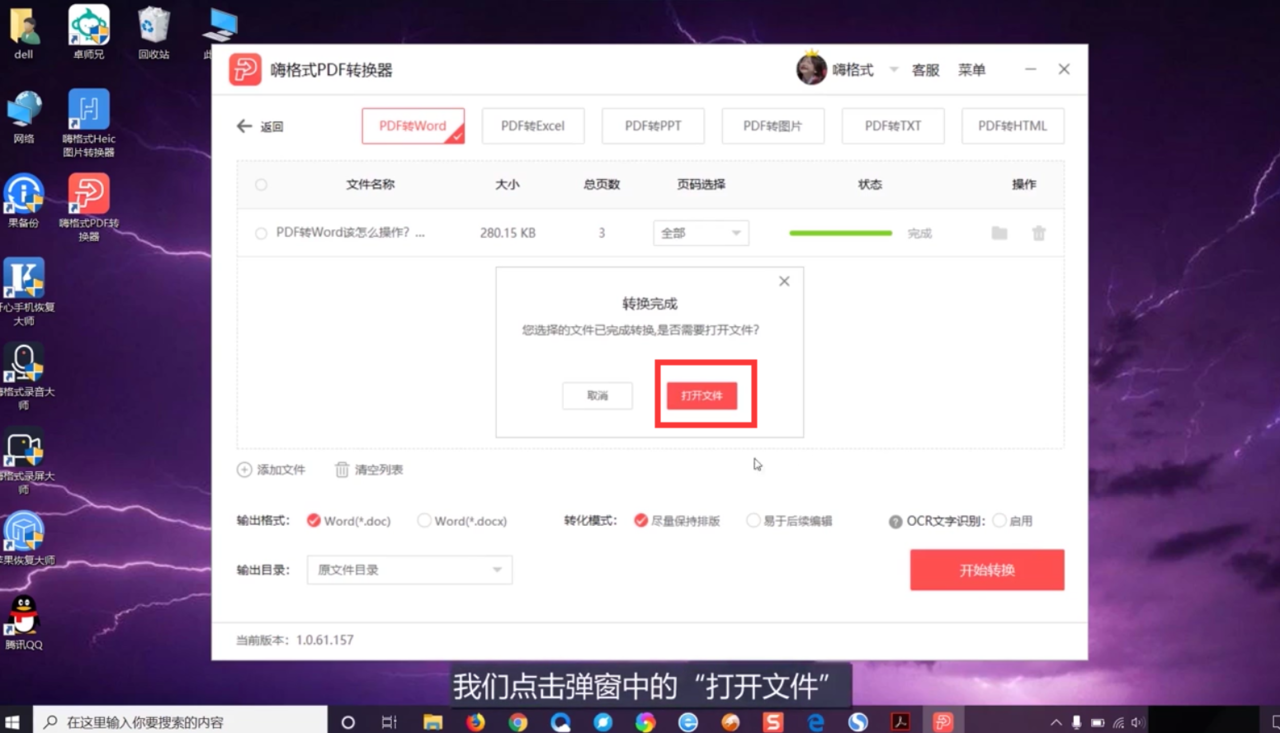This screenshot has height=733, width=1280.
Task: Open the 手机恢复大师 desktop shortcut
Action: [24, 291]
